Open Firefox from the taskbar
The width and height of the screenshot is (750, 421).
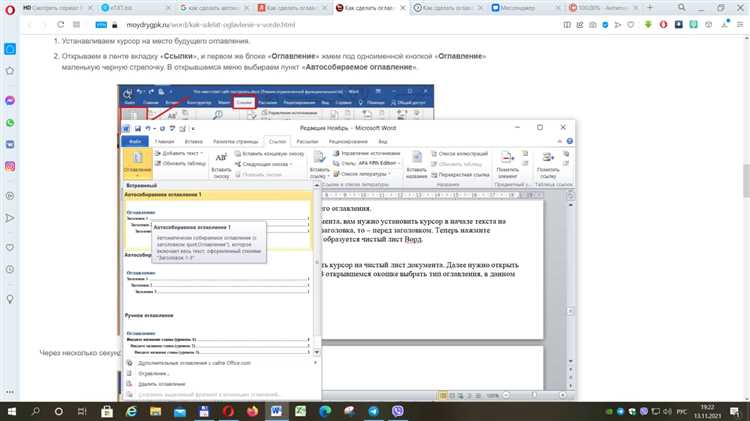(252, 411)
